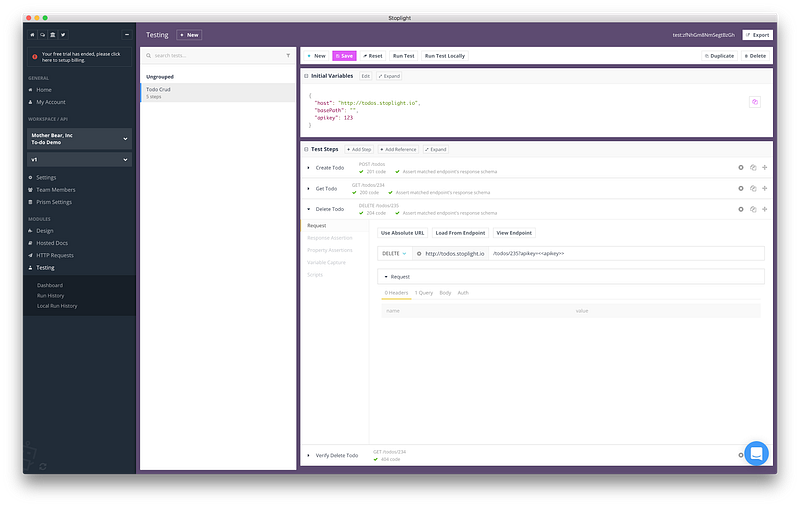Open HTTP Requests in sidebar modules
800x507 pixels.
[55, 255]
